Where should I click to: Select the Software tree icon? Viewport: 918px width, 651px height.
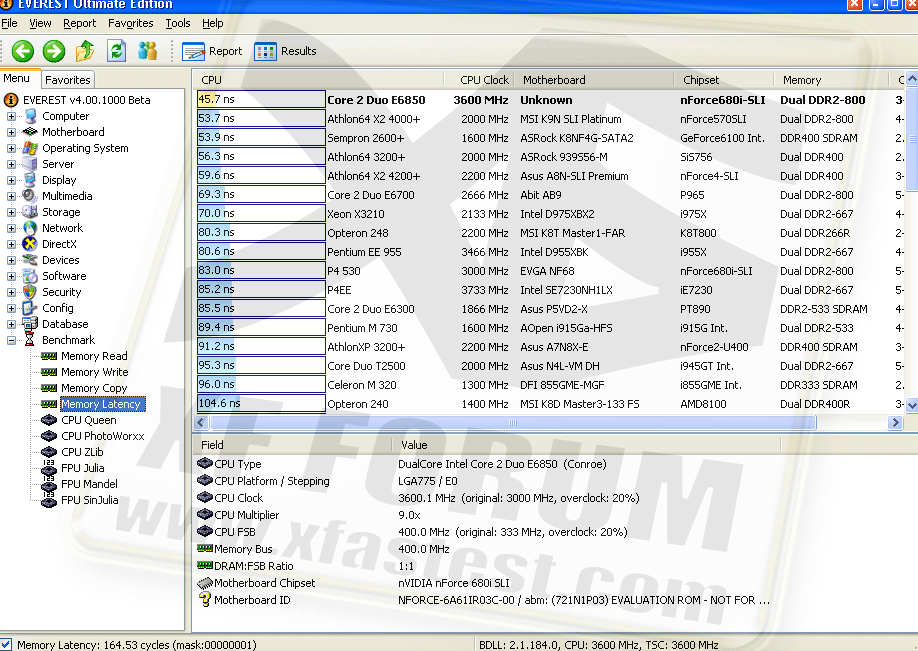point(30,276)
